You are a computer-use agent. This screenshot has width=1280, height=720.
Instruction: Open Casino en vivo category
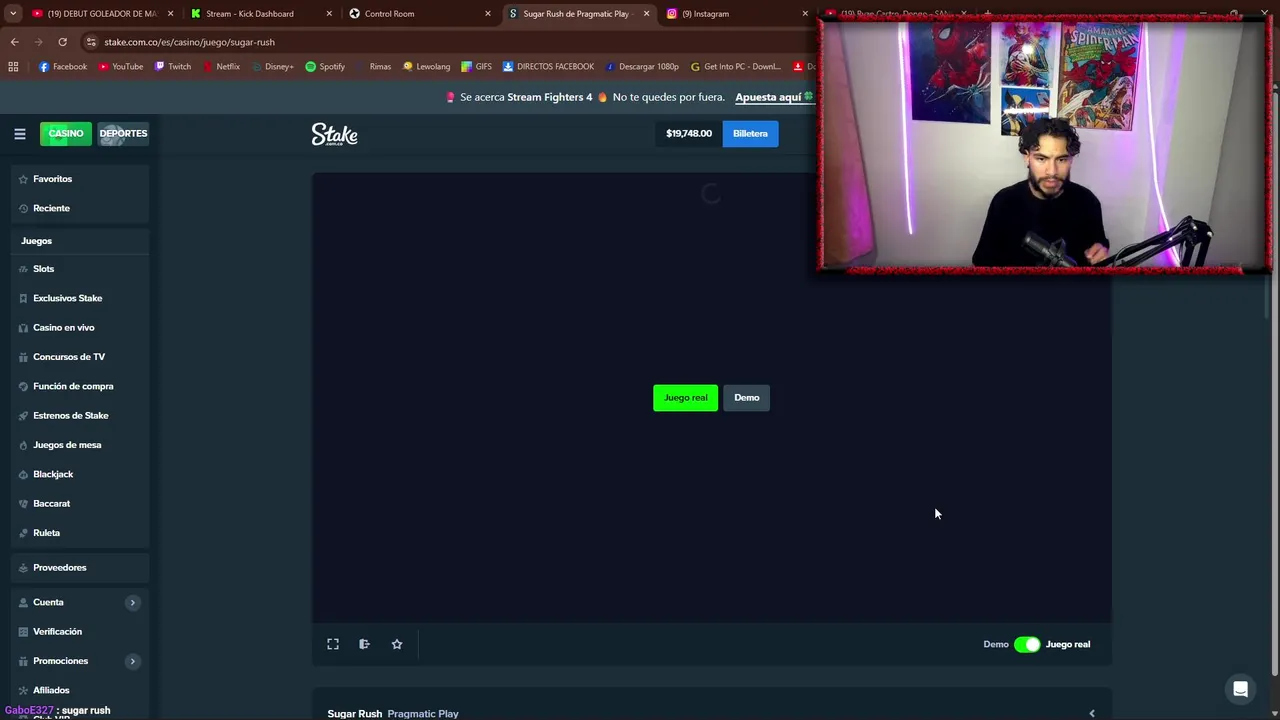80,327
